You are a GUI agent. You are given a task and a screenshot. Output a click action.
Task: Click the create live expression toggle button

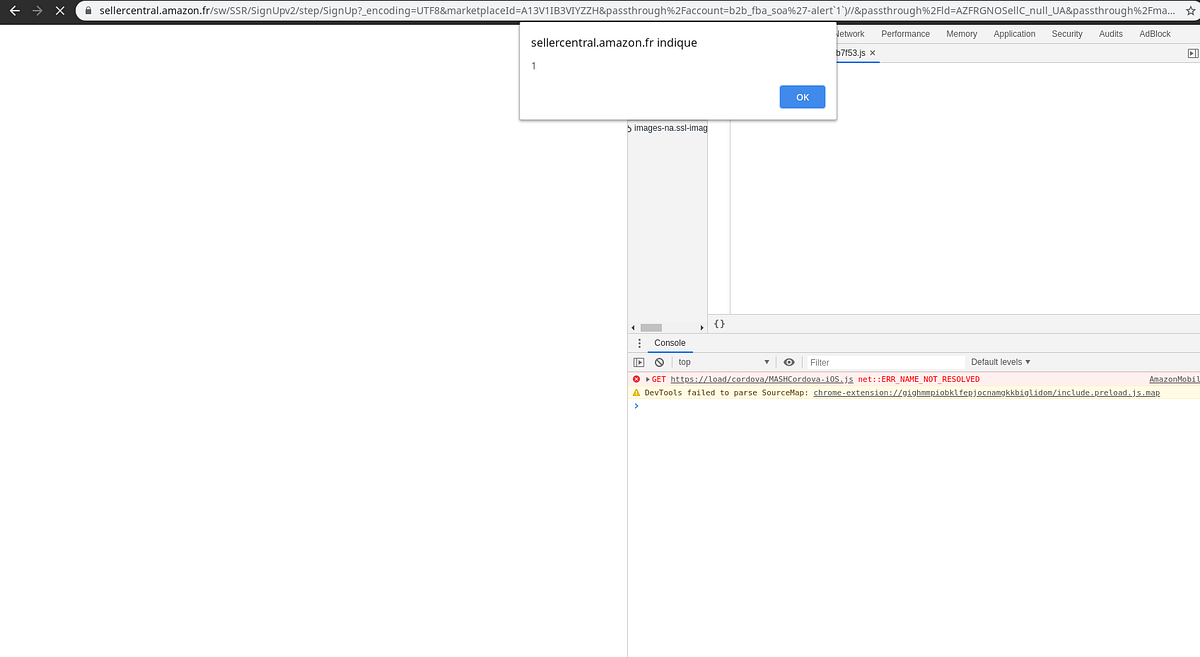click(x=789, y=361)
